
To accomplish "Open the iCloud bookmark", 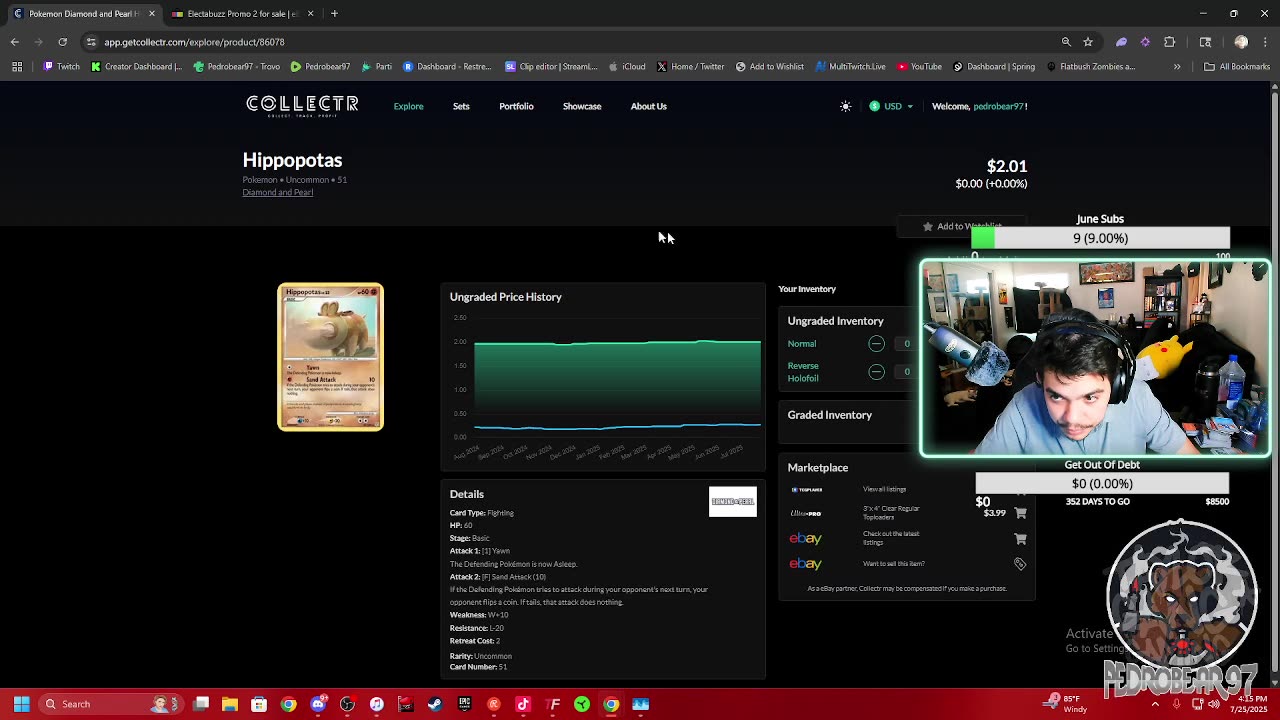I will coord(627,67).
